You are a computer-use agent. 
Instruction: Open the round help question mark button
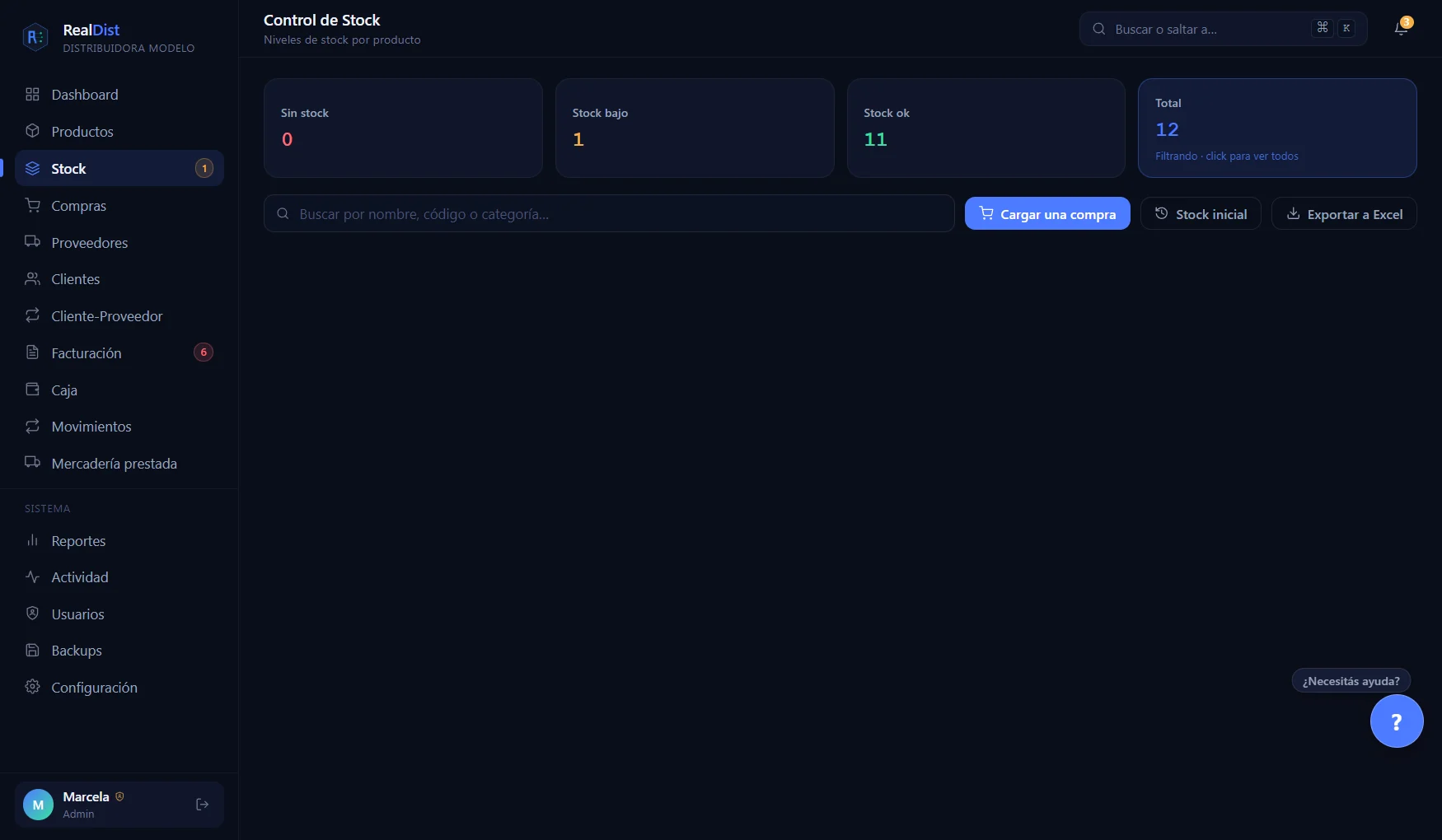(x=1397, y=721)
